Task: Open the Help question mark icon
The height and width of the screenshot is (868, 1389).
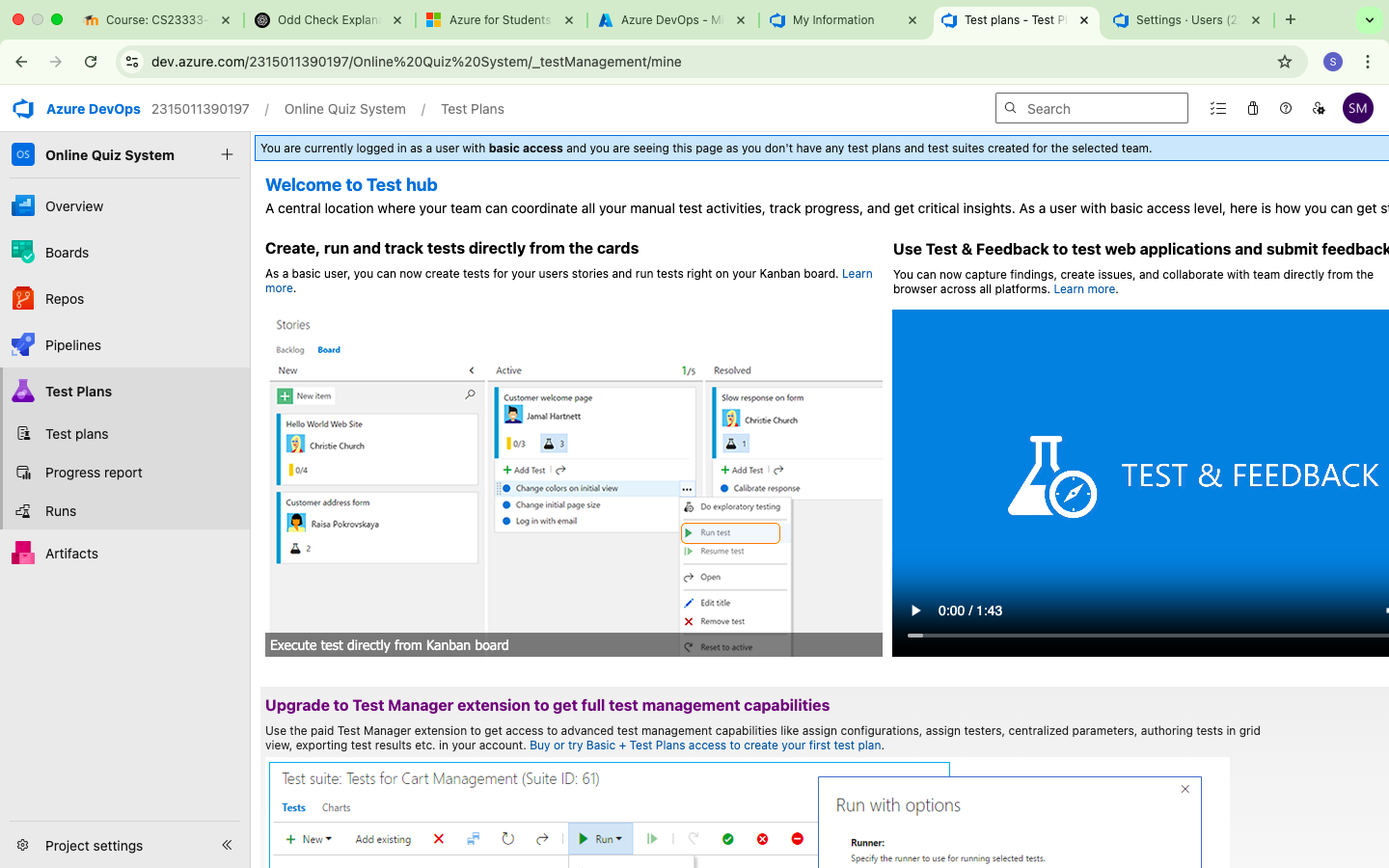Action: 1286,108
